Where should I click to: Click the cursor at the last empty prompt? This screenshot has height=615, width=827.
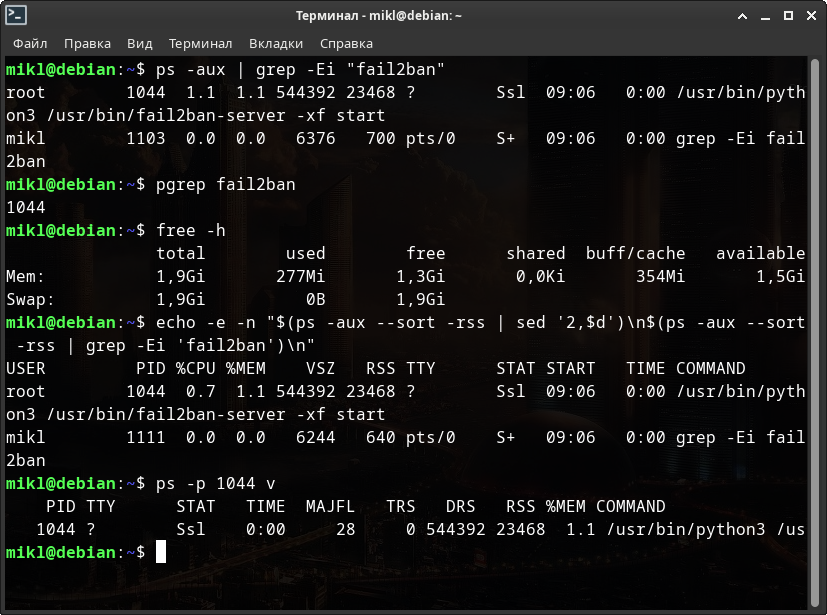pyautogui.click(x=161, y=552)
